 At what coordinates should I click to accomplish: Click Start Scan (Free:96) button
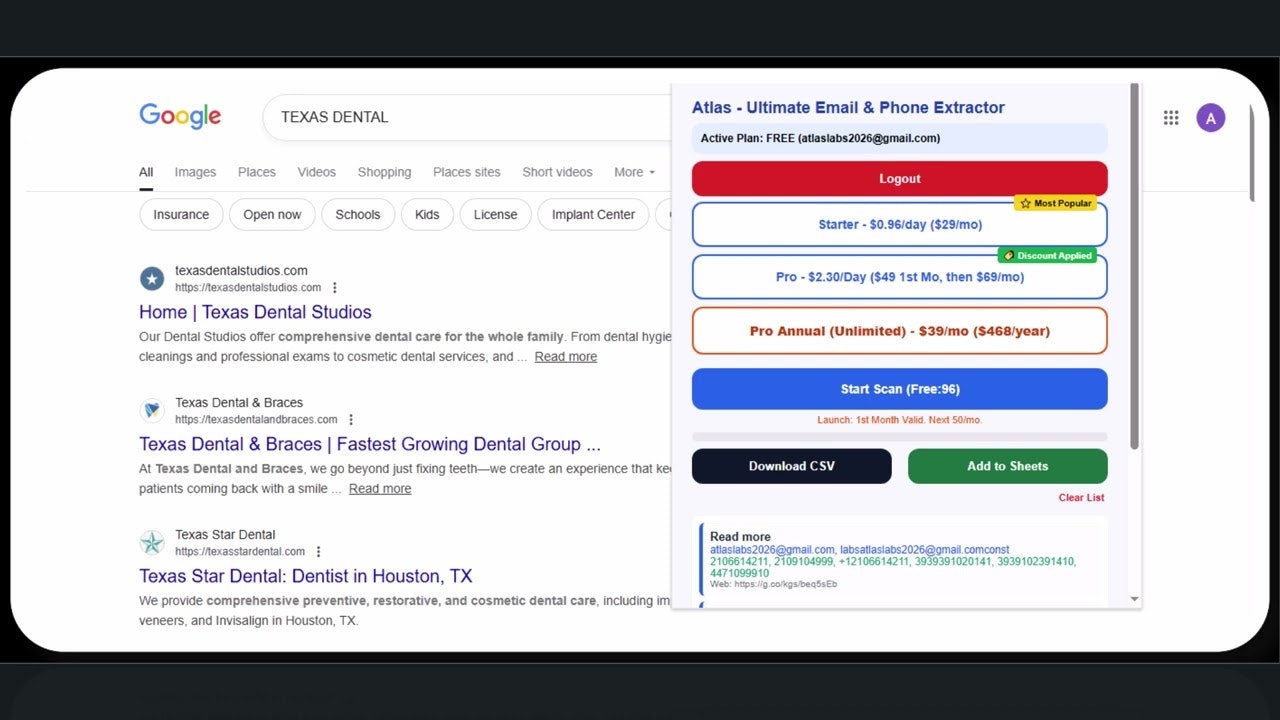coord(899,389)
